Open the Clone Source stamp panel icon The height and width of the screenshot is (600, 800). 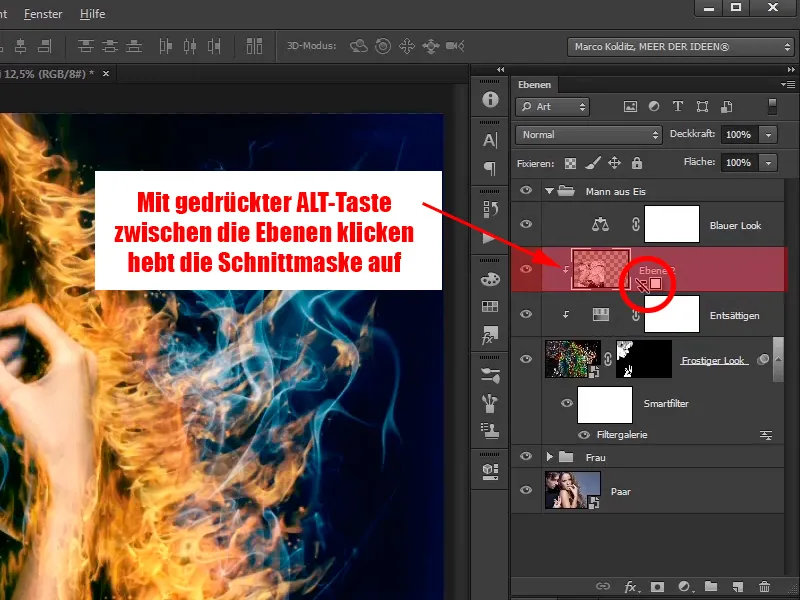pos(490,431)
